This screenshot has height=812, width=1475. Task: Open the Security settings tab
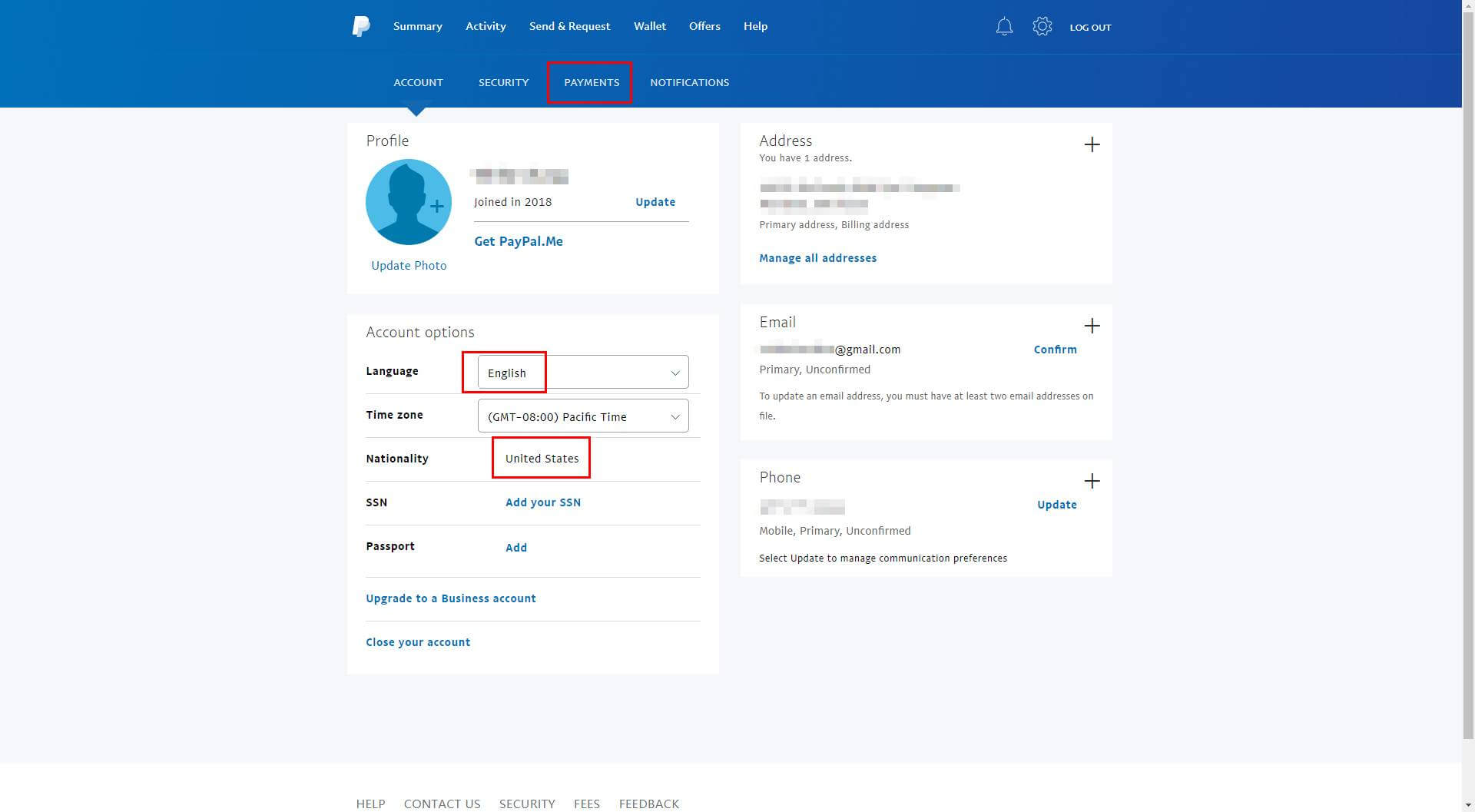pyautogui.click(x=503, y=82)
